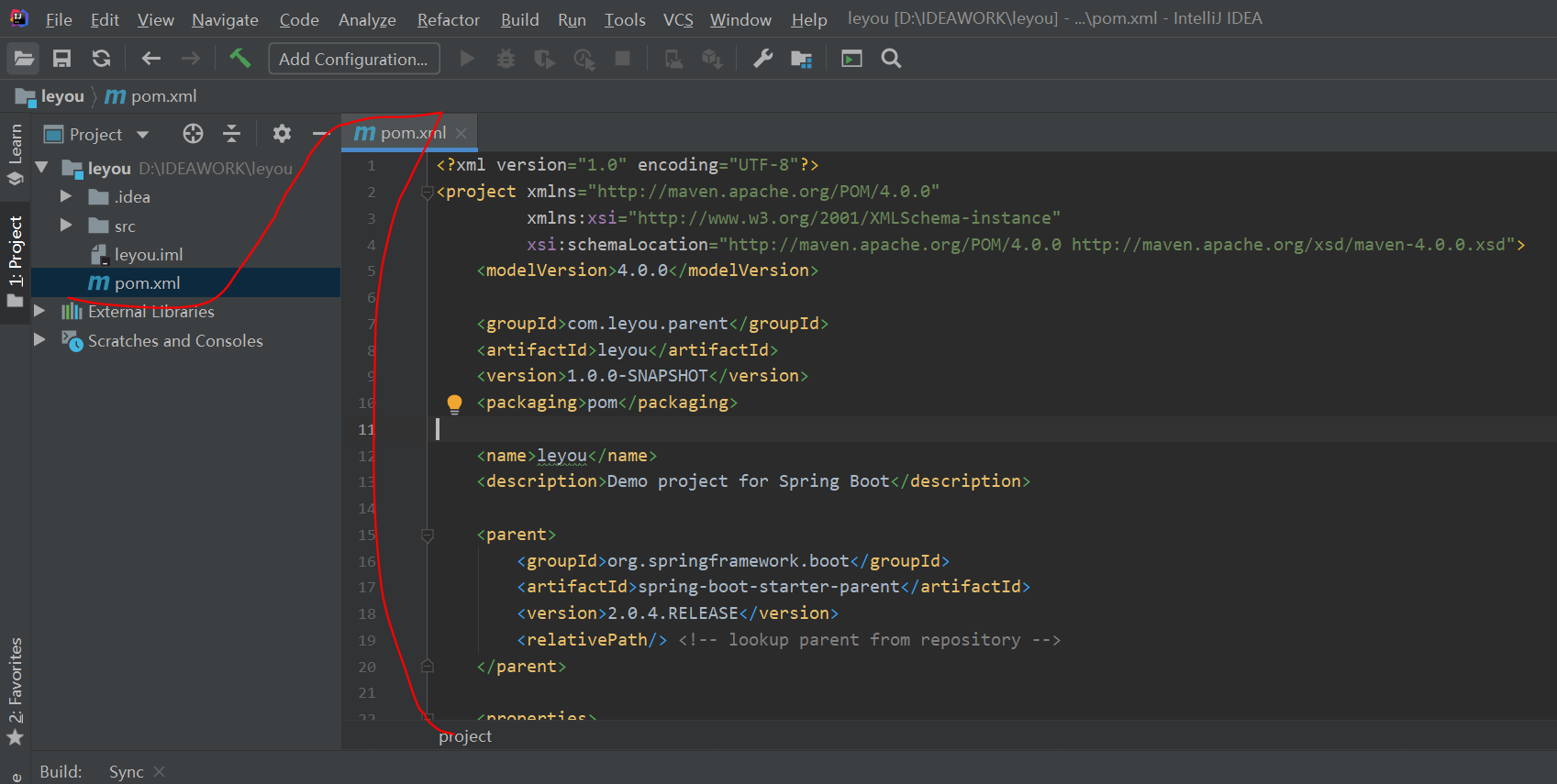Click the build artifacts toolbar icon

(712, 59)
